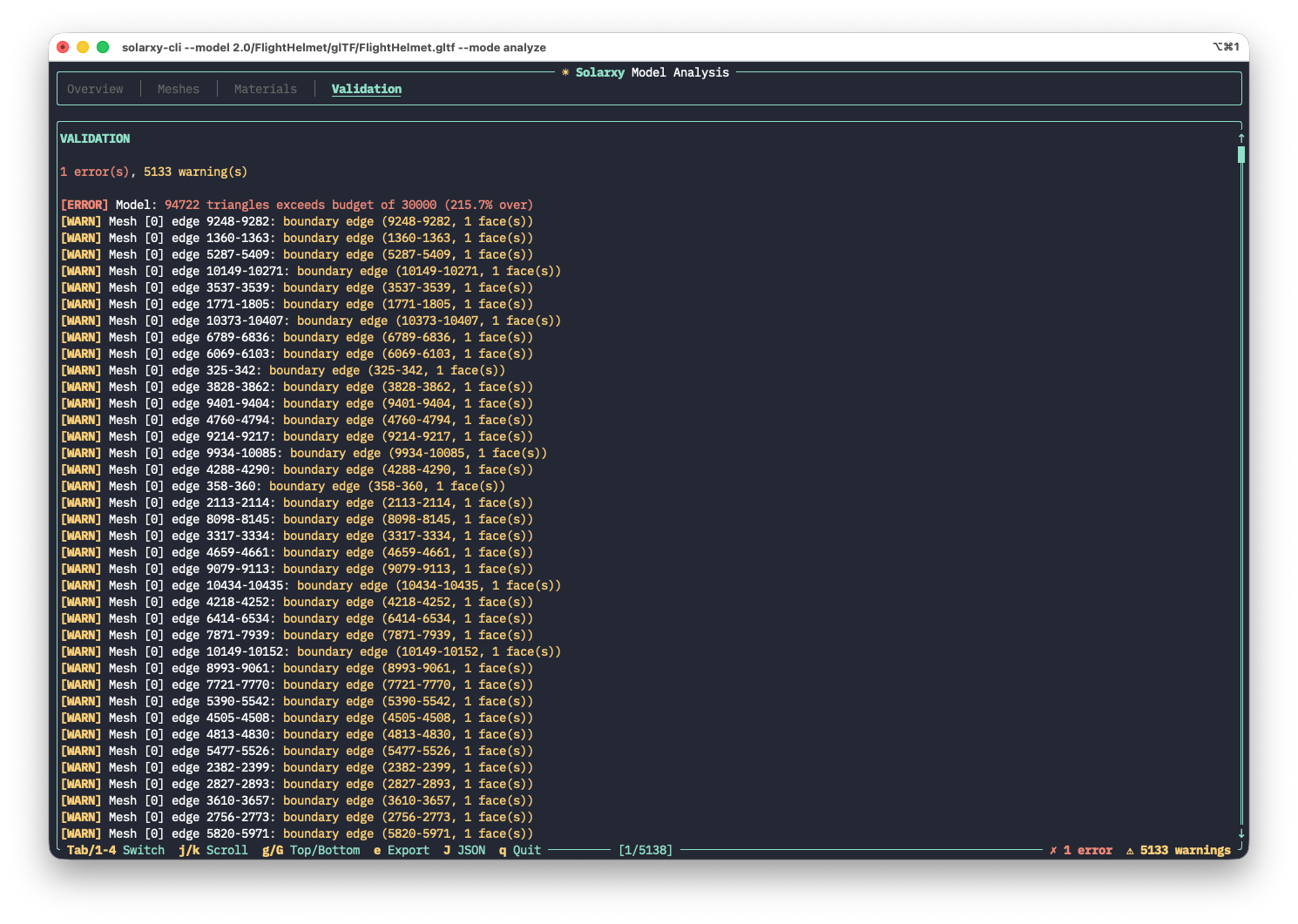Click the star icon before Solarxy title
This screenshot has height=924, width=1298.
(565, 72)
